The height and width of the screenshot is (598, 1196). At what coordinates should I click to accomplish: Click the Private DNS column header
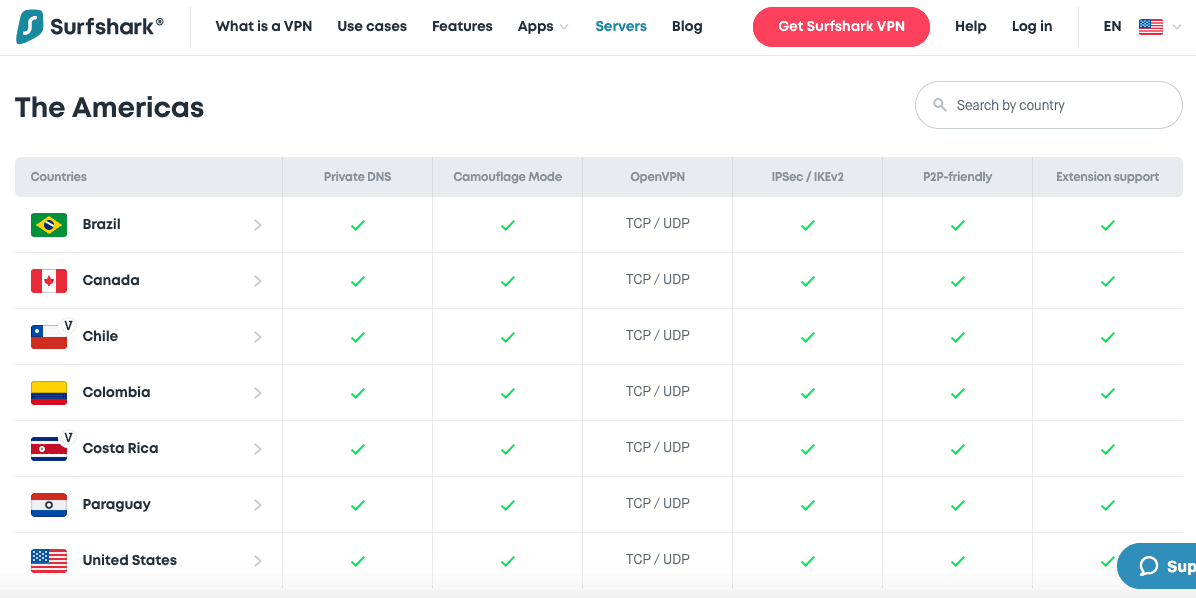[358, 177]
